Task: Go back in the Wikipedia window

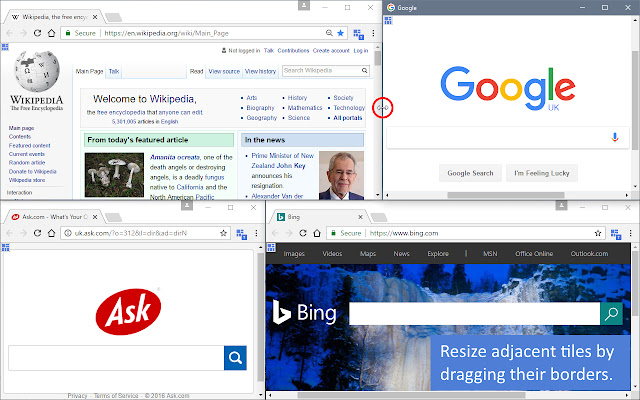Action: pyautogui.click(x=10, y=33)
